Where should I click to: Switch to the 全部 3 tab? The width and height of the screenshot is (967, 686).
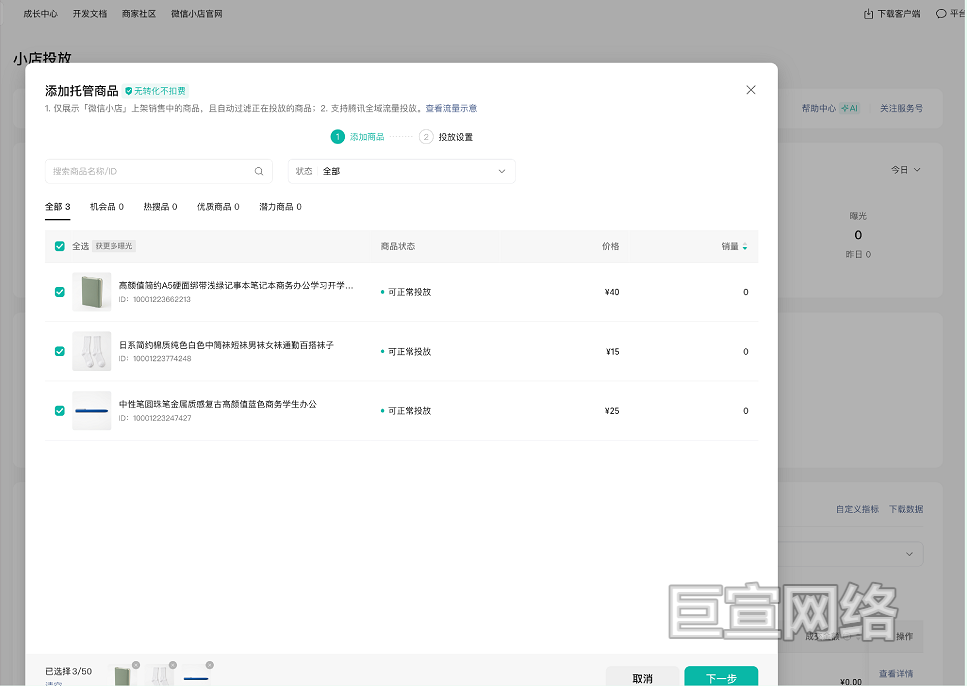(57, 207)
